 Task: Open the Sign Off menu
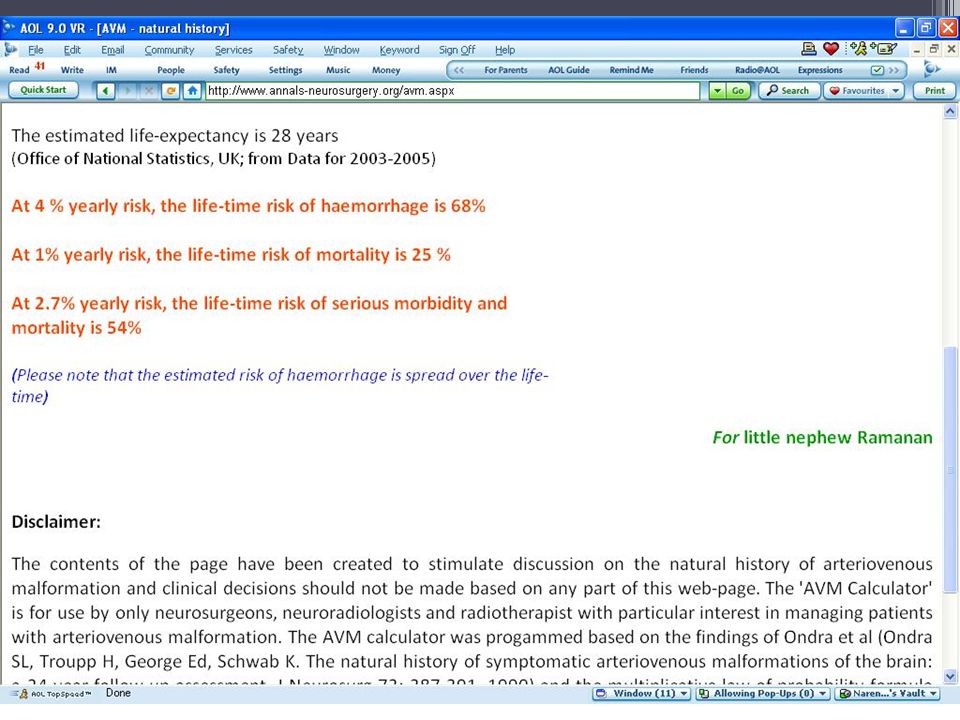pos(457,50)
